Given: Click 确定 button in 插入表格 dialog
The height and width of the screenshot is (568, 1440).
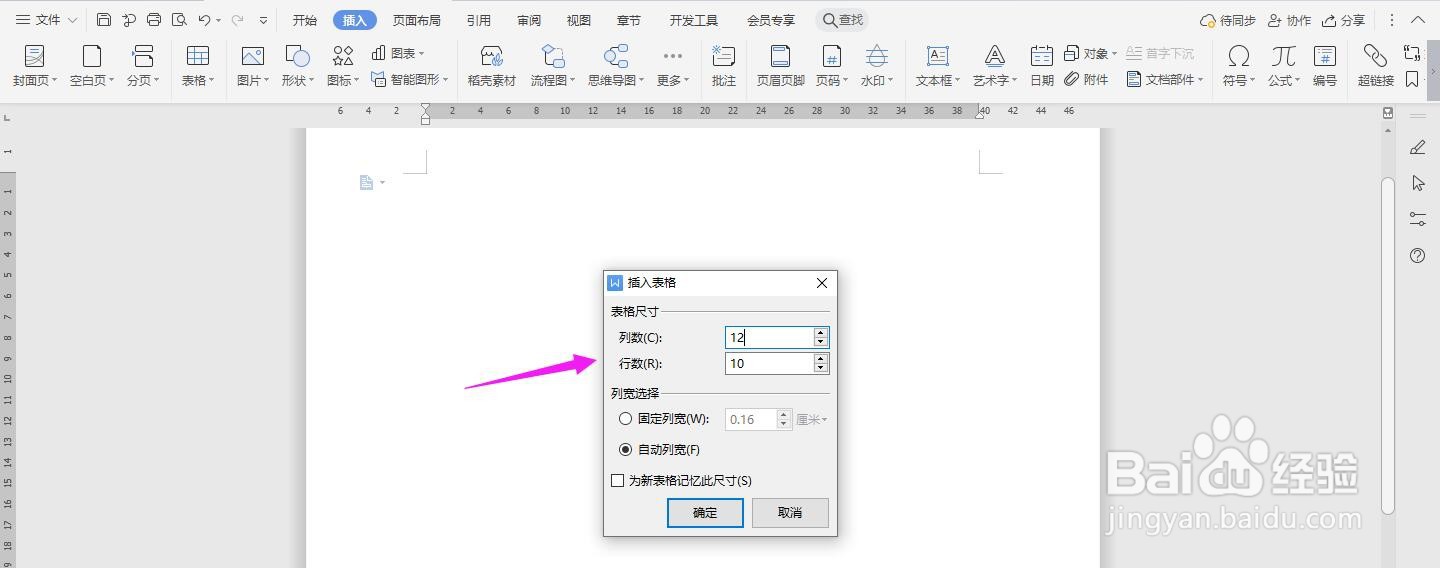Looking at the screenshot, I should (x=705, y=512).
